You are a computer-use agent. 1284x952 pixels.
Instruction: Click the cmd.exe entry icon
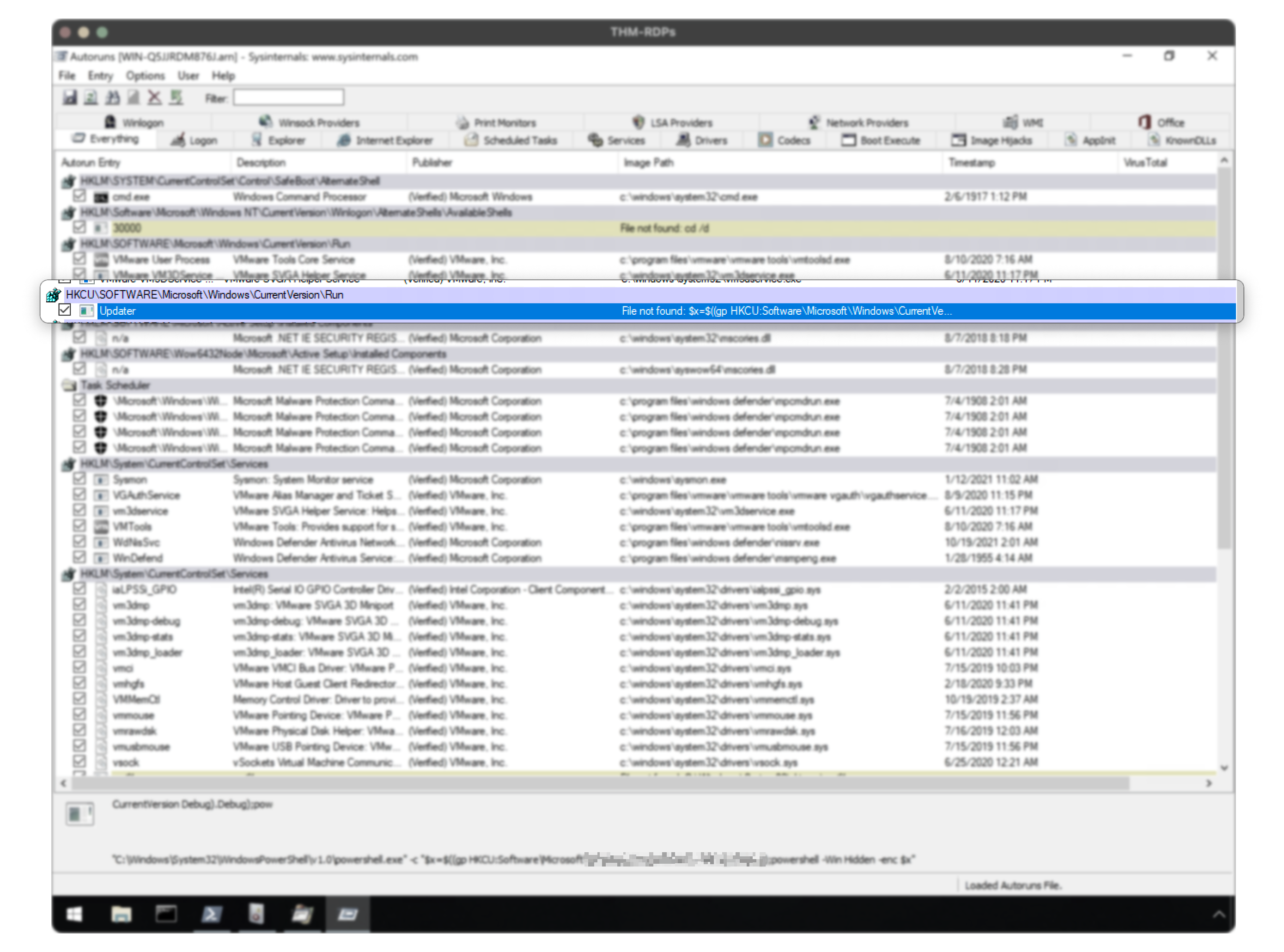tap(101, 197)
